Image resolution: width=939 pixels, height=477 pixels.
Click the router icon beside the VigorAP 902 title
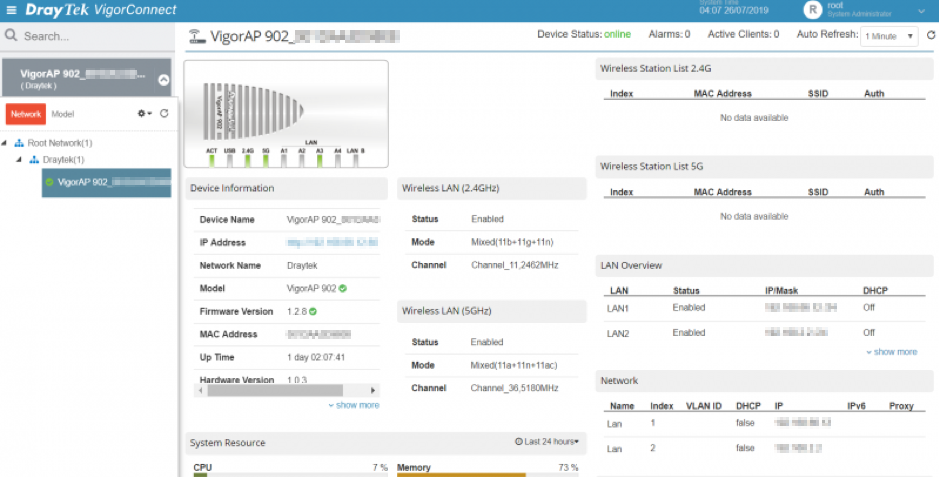197,36
